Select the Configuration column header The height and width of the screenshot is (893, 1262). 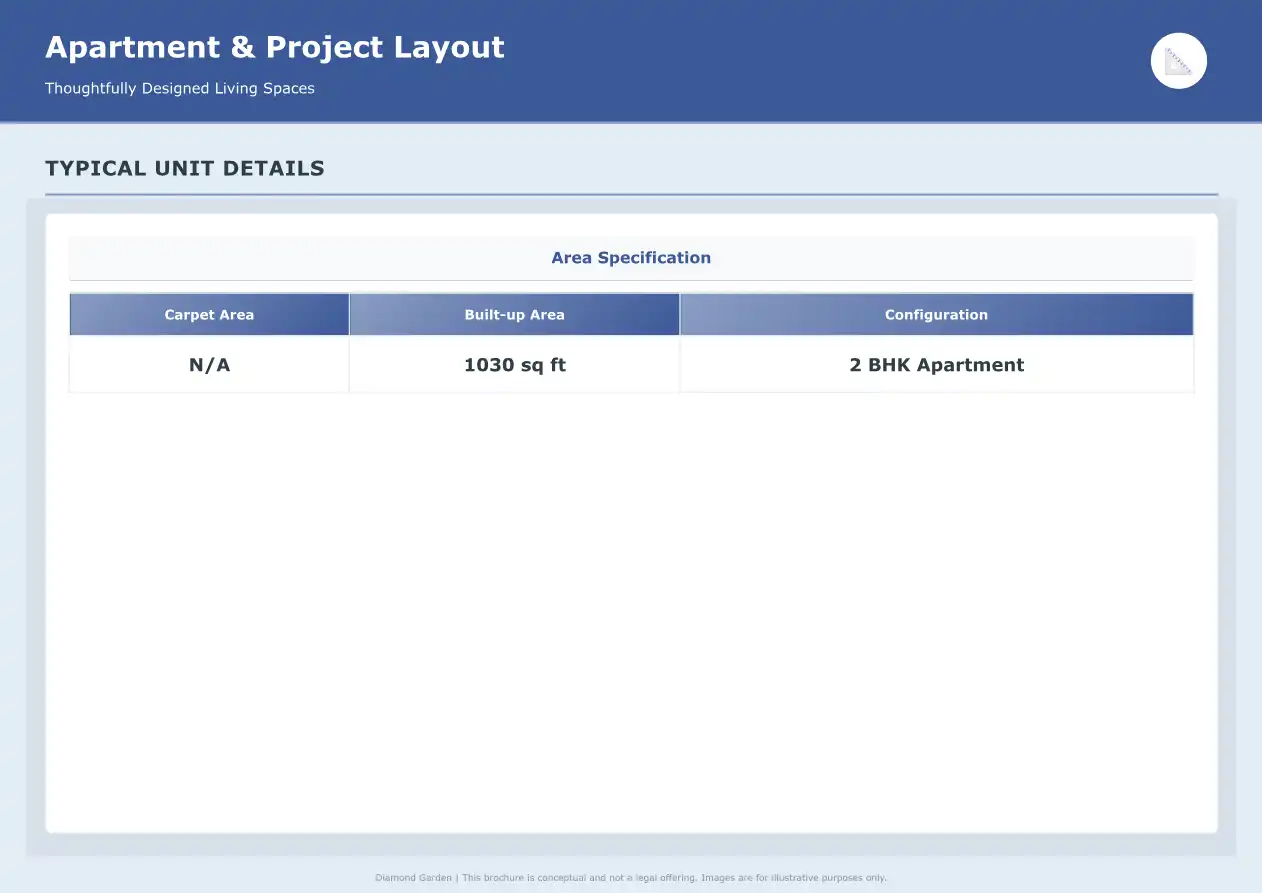tap(936, 315)
